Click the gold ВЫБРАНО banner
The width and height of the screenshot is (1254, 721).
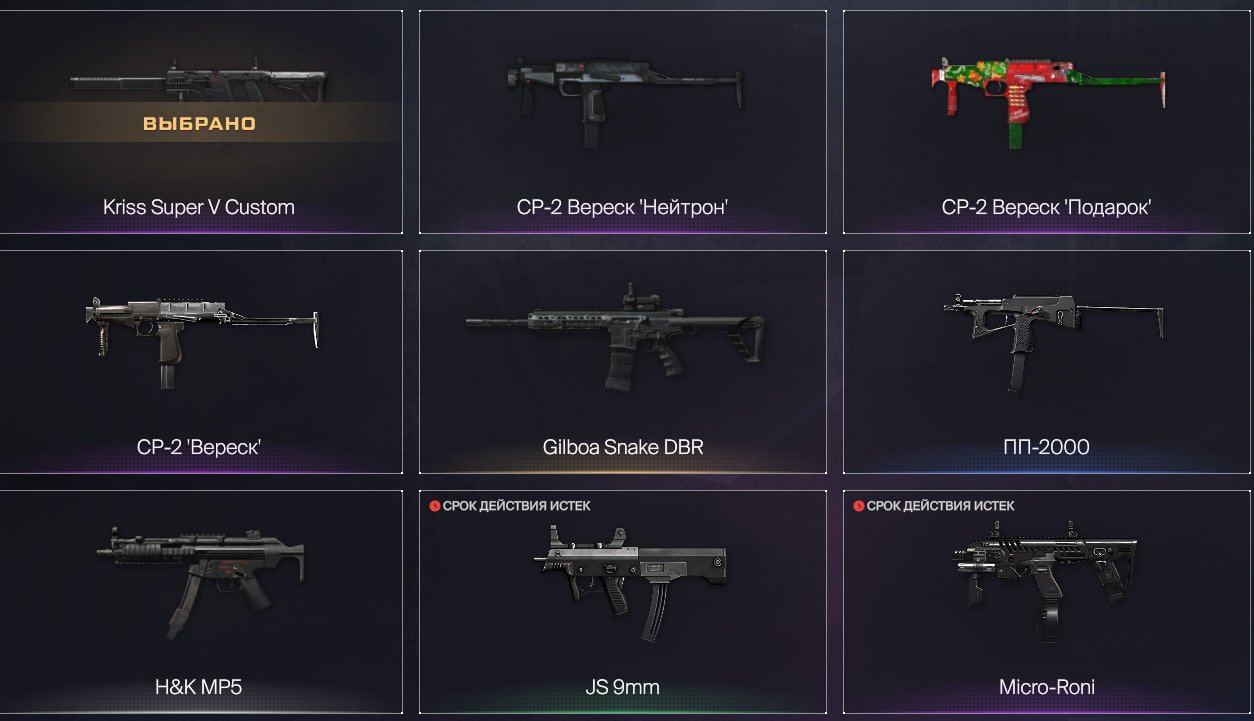click(199, 124)
